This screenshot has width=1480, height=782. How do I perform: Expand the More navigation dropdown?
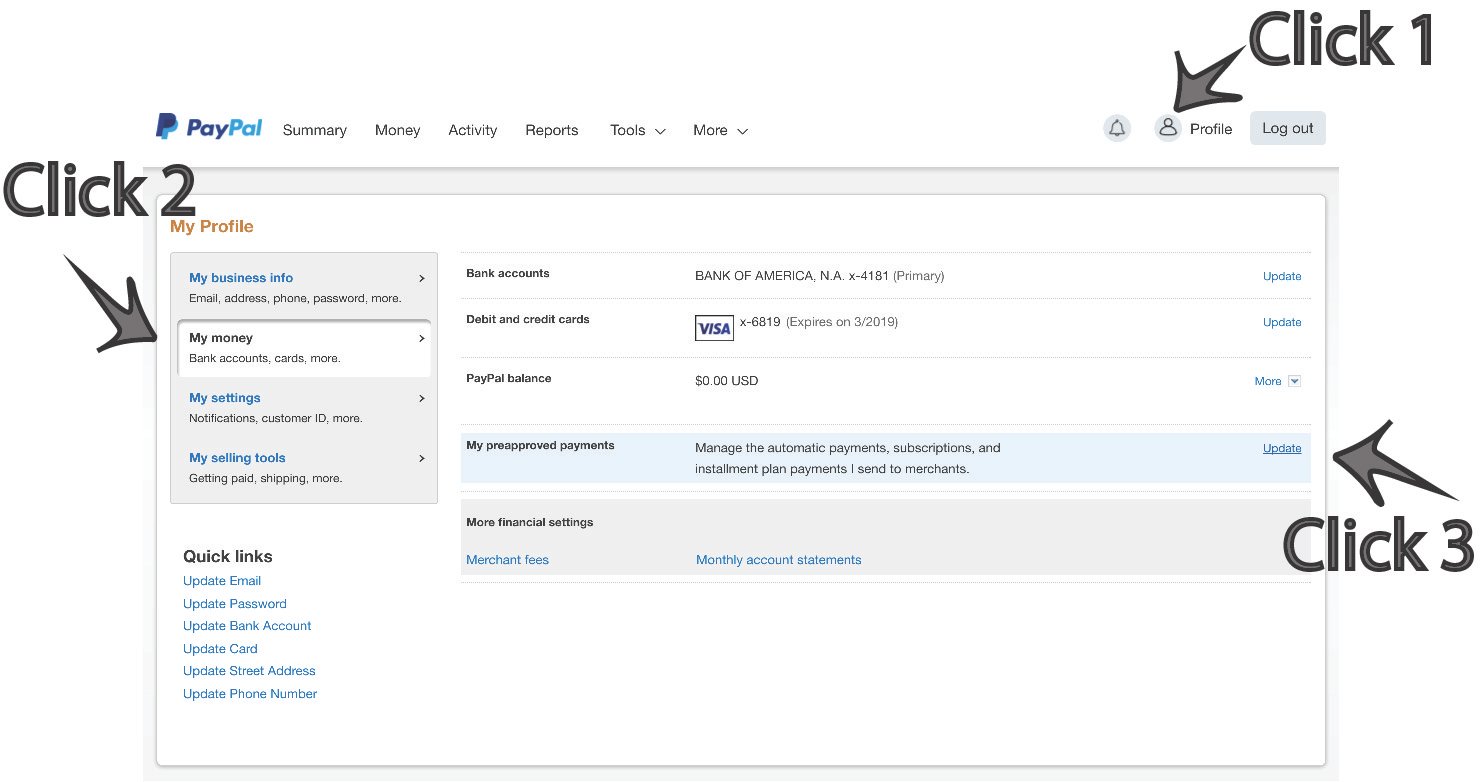pyautogui.click(x=720, y=130)
